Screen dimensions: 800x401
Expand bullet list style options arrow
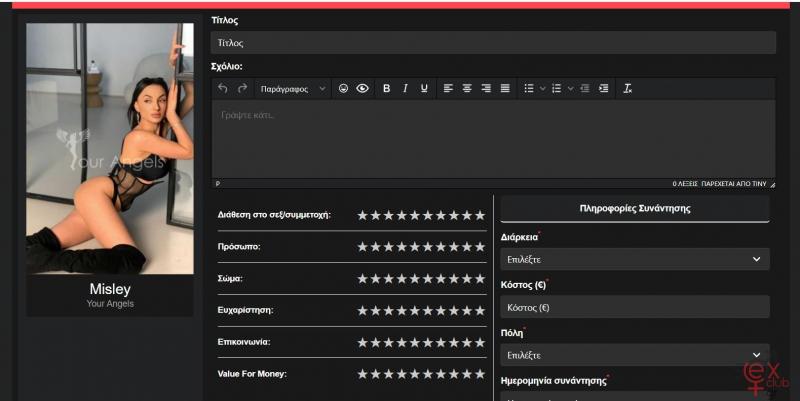click(x=543, y=88)
